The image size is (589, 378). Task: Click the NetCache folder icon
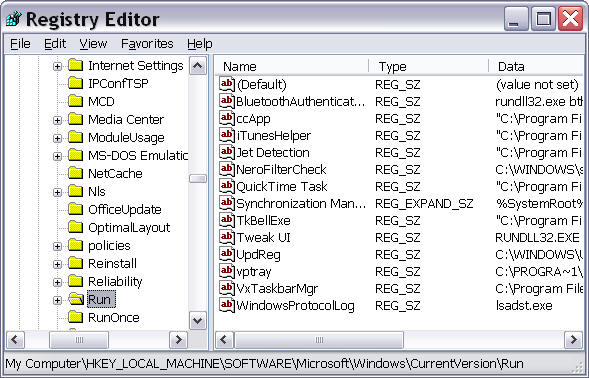pos(76,174)
